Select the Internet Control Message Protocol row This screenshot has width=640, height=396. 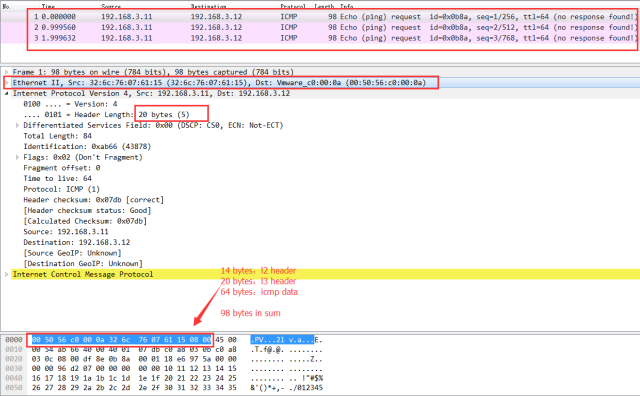click(83, 274)
